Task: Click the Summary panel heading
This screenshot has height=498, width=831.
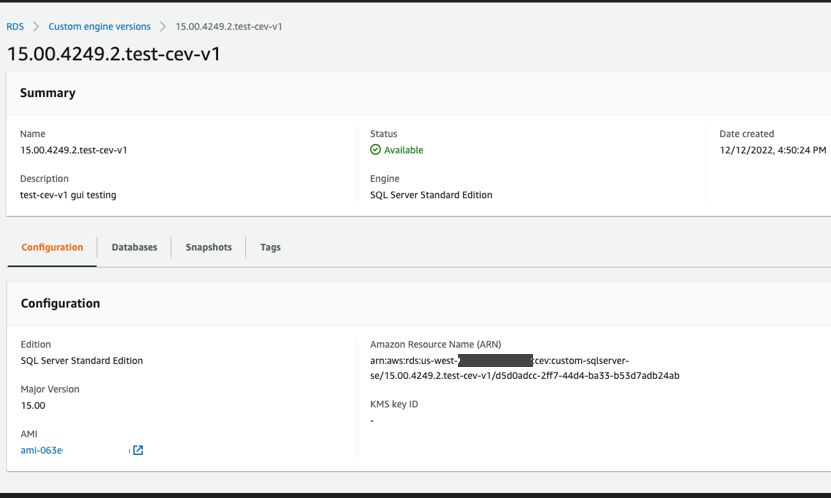Action: point(48,93)
